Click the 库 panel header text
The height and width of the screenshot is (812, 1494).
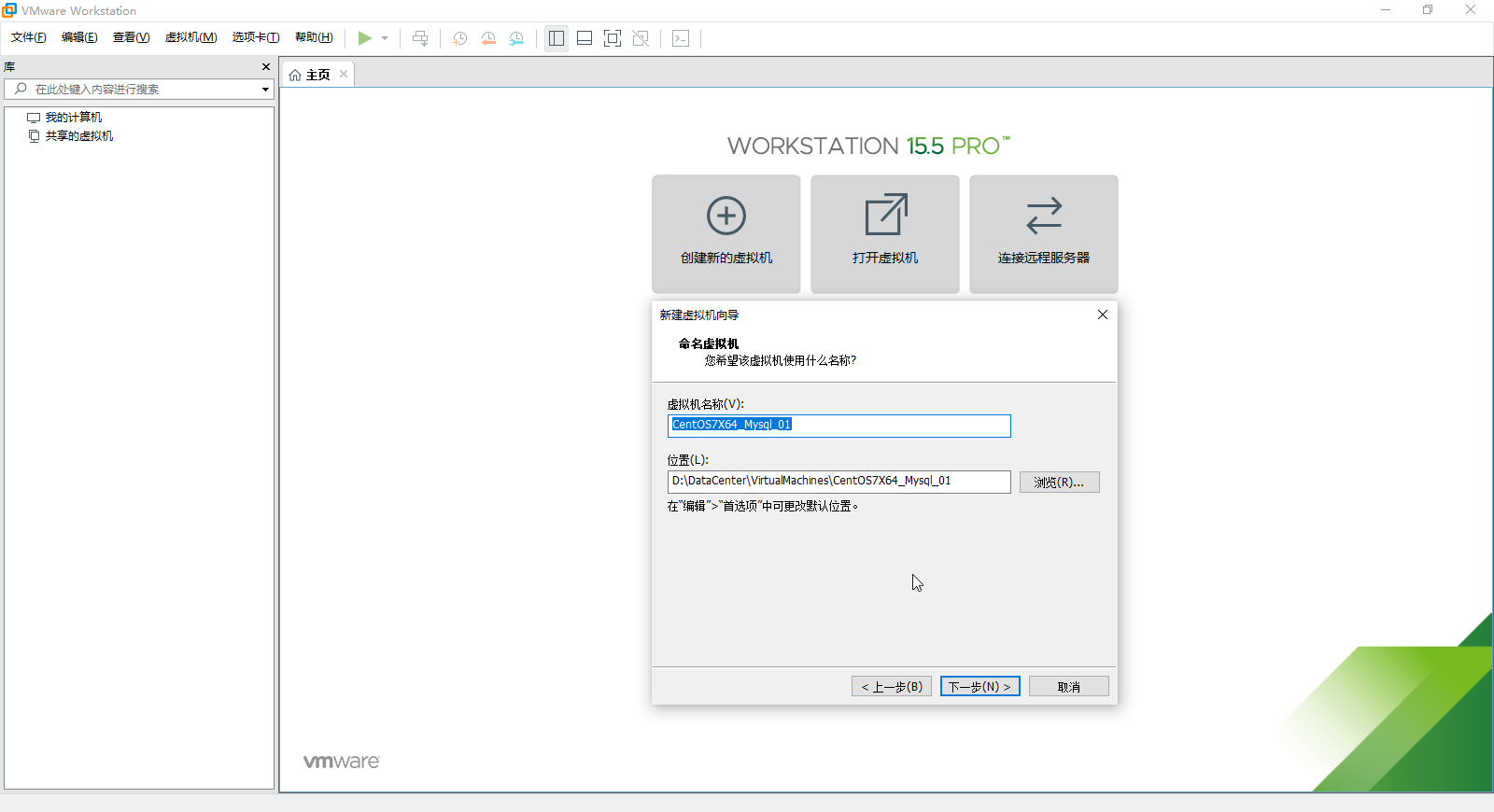point(9,67)
